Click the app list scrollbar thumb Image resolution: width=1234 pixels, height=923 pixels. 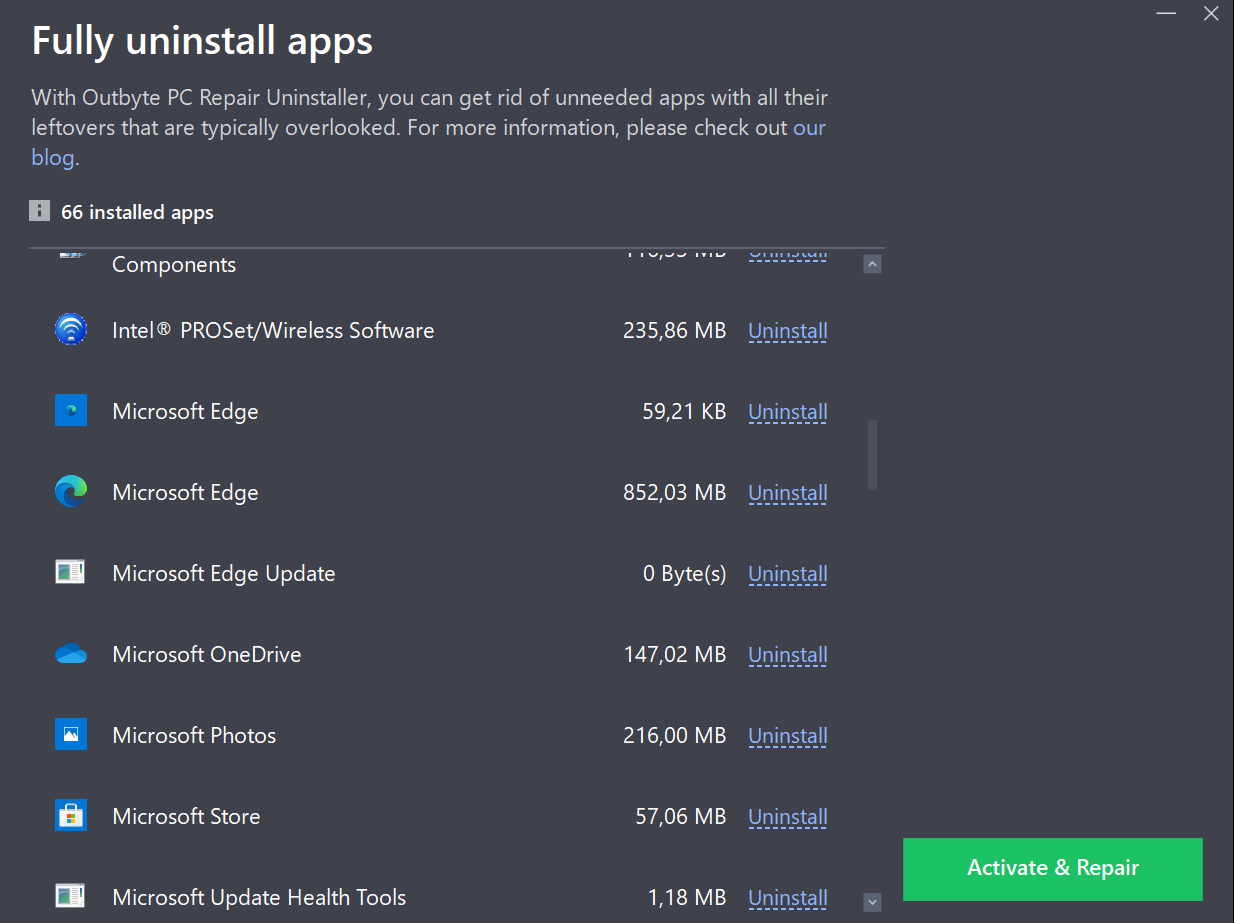coord(872,455)
